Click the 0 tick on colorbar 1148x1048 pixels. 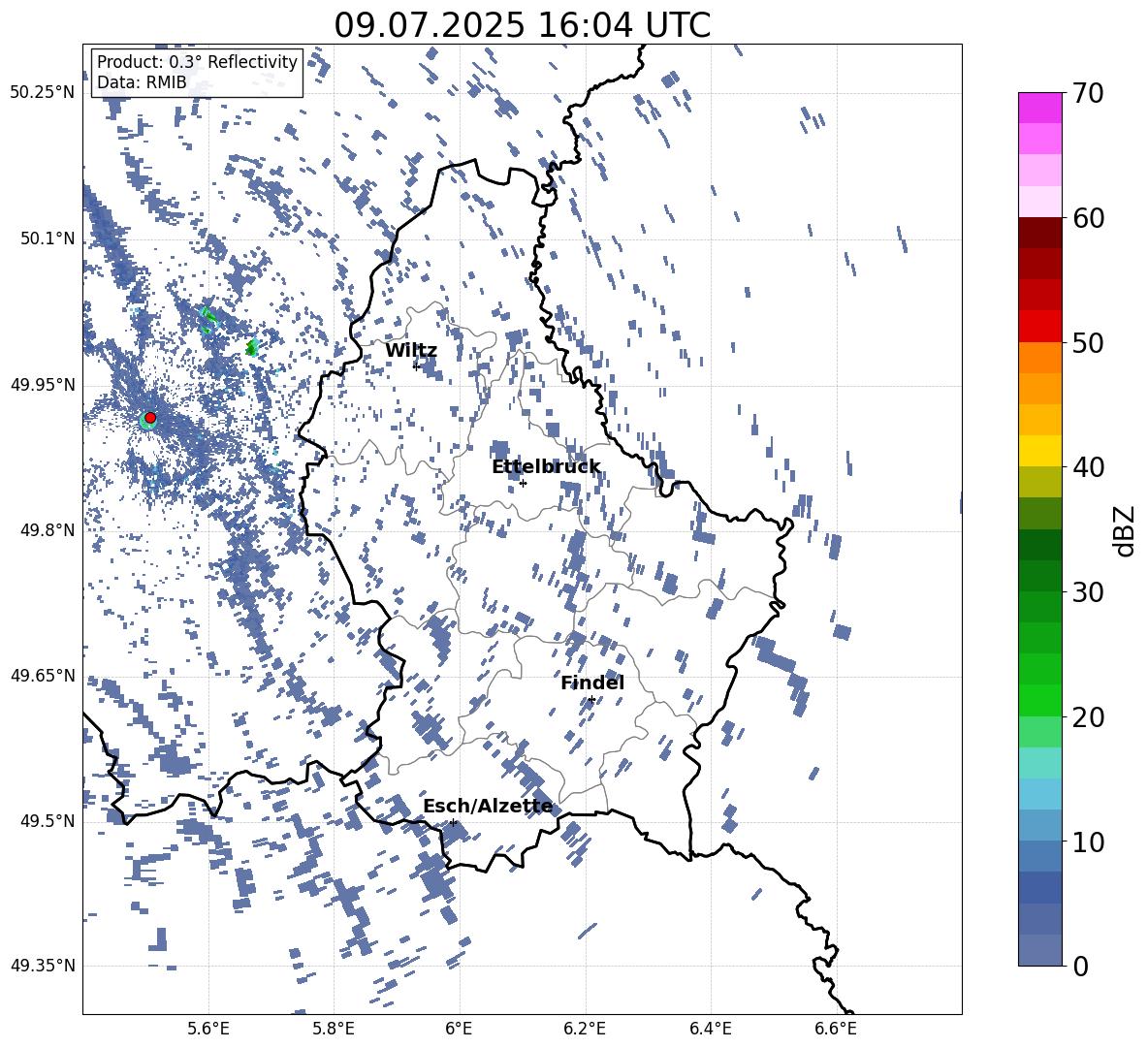1079,966
